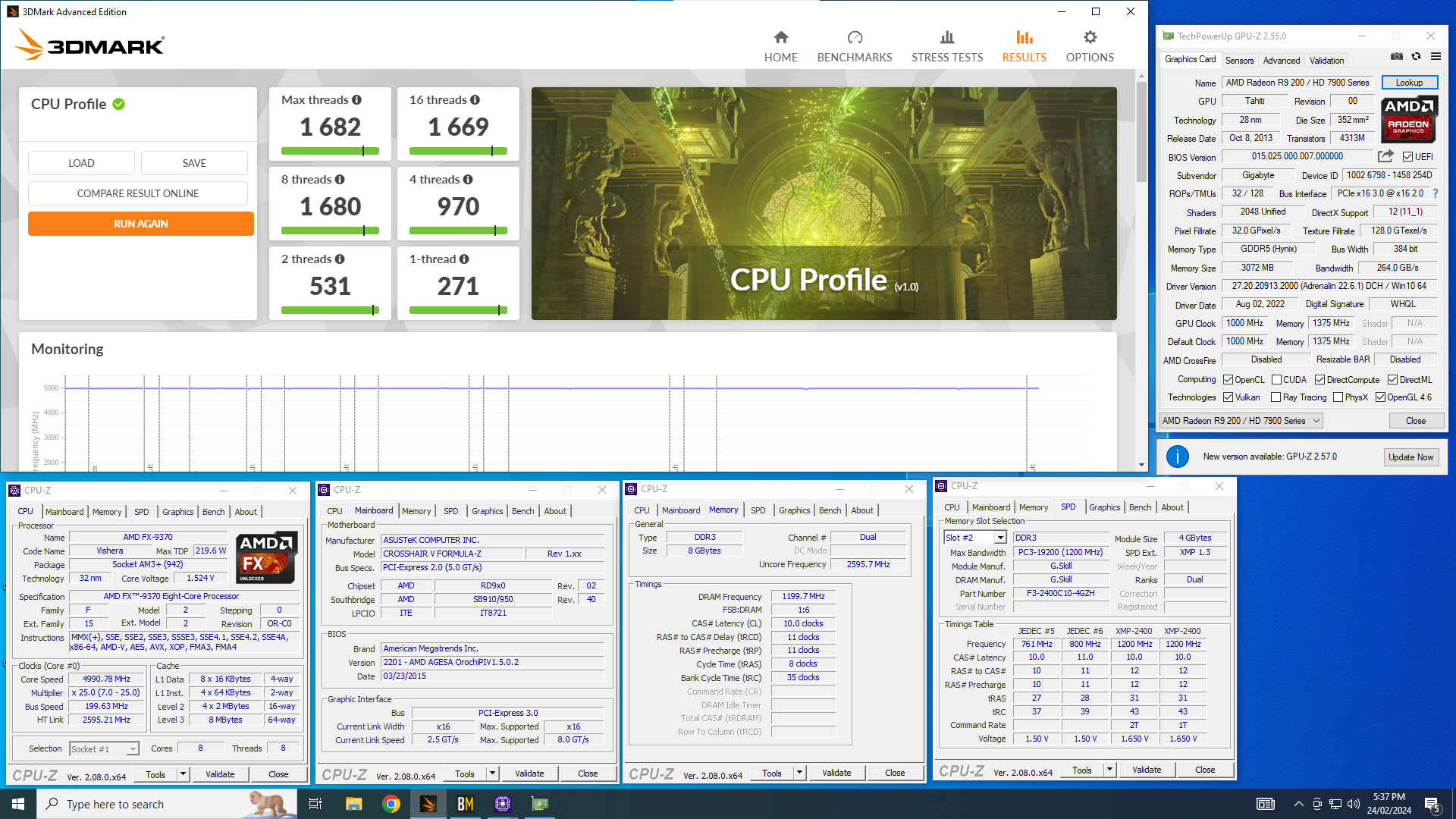Click GPU-Z BIOS export share icon
Viewport: 1456px width, 819px height.
1385,156
